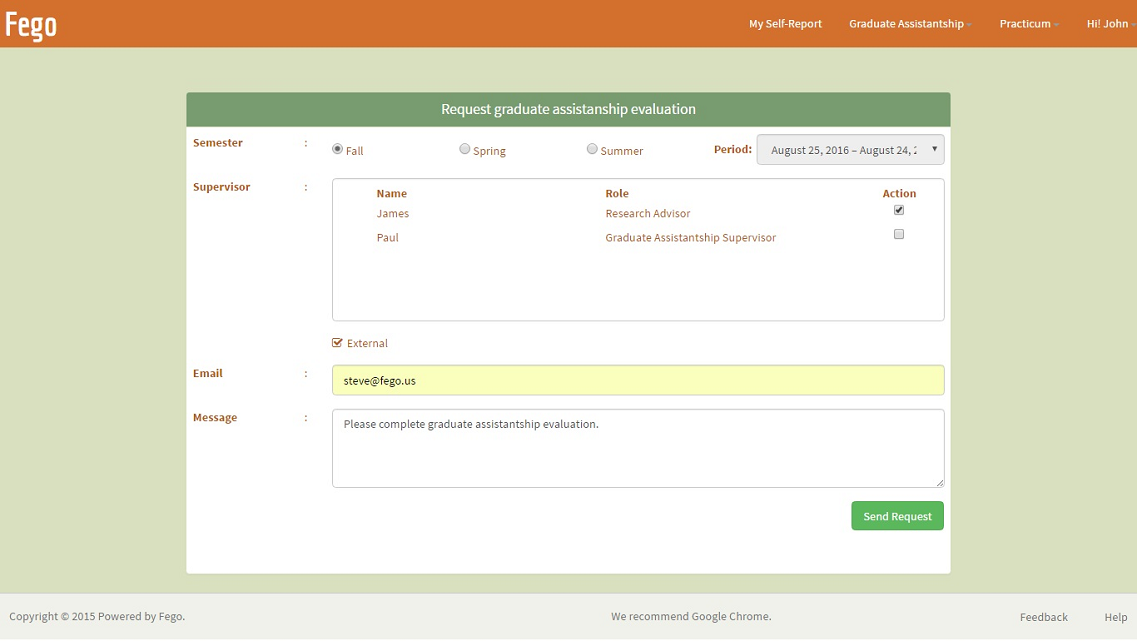Toggle the External checkbox
Viewport: 1137px width, 641px height.
[x=337, y=343]
